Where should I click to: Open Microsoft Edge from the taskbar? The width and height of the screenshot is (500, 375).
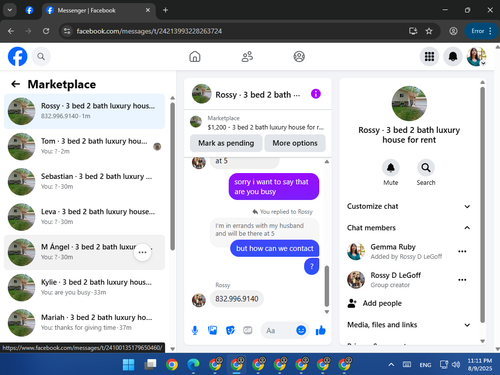193,364
